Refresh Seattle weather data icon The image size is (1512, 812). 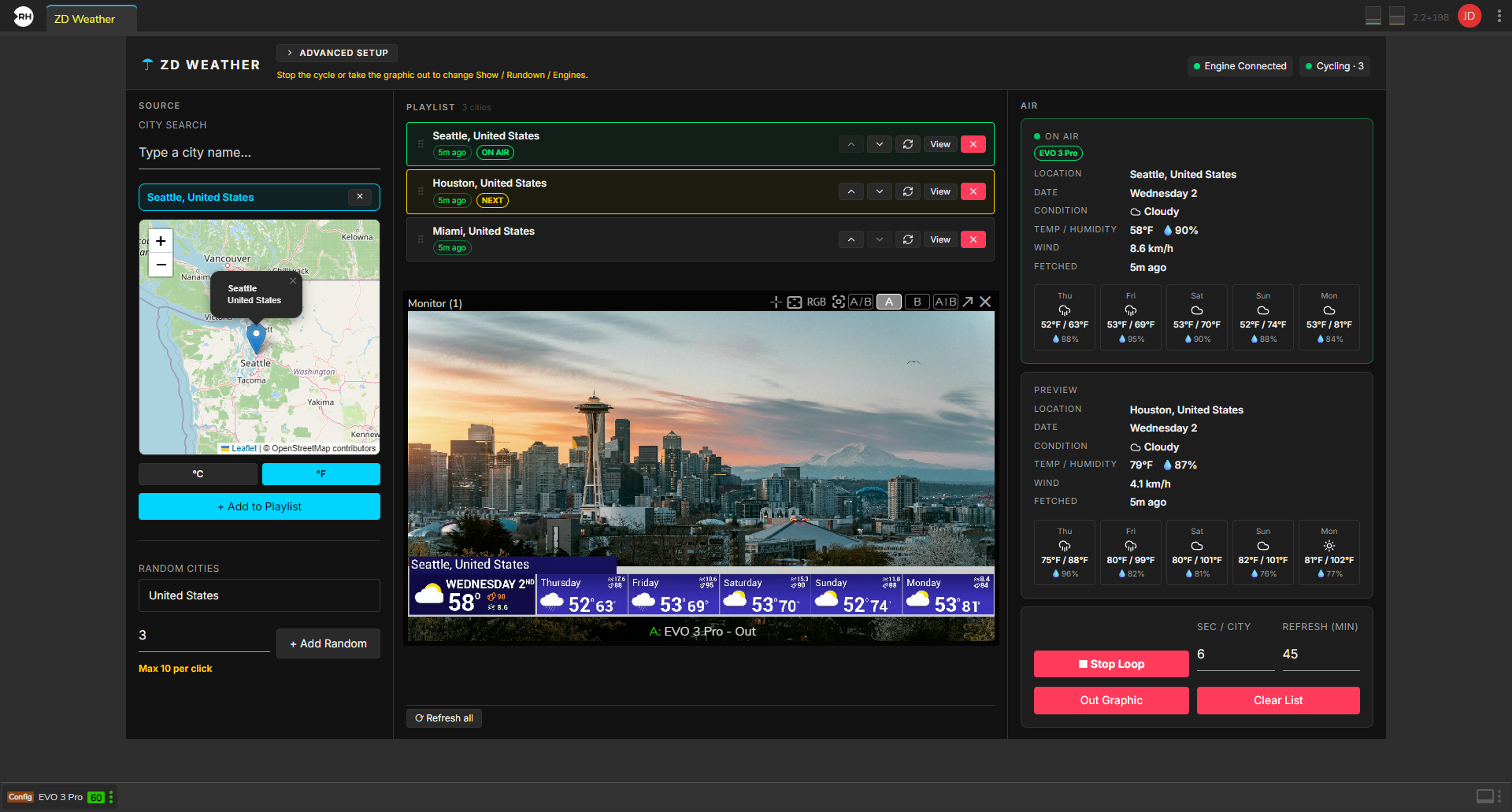click(x=908, y=144)
